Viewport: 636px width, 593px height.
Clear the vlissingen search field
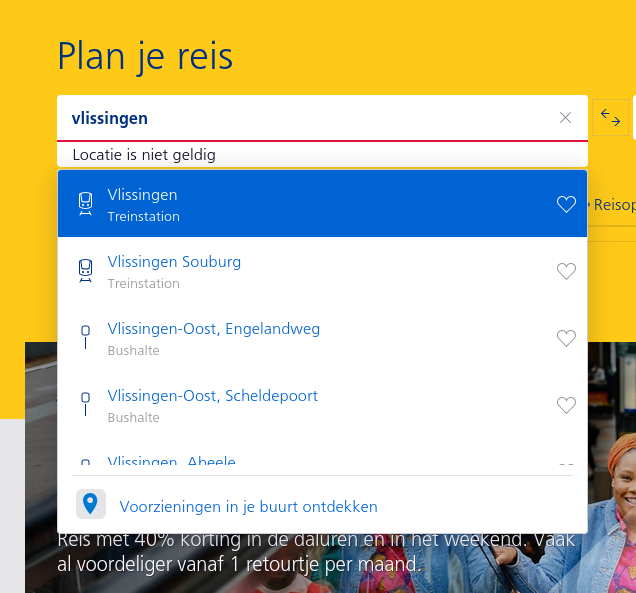click(565, 118)
